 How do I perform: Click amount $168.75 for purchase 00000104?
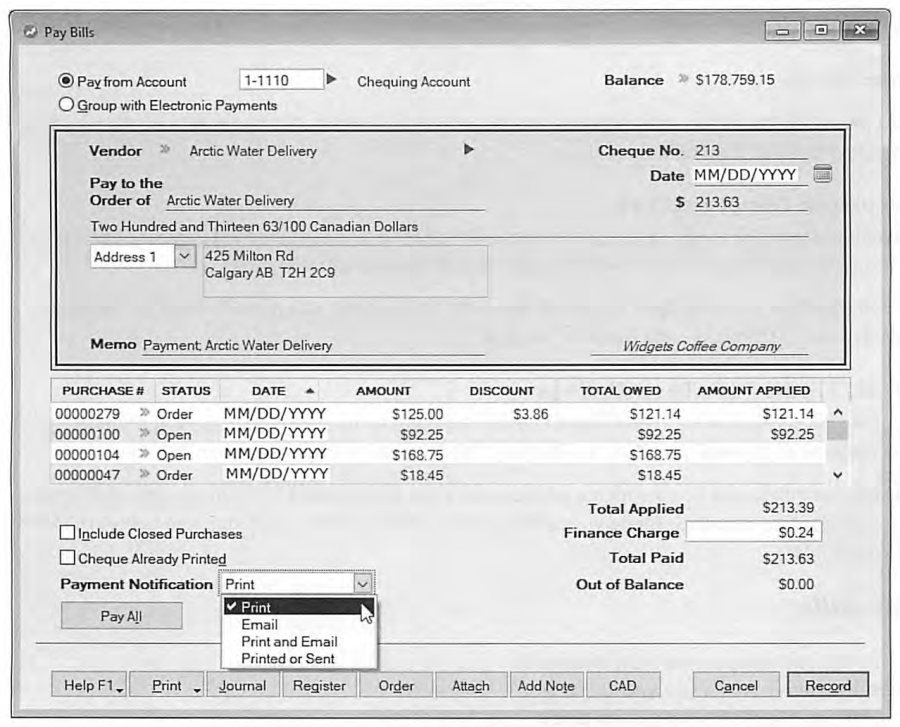click(x=417, y=455)
